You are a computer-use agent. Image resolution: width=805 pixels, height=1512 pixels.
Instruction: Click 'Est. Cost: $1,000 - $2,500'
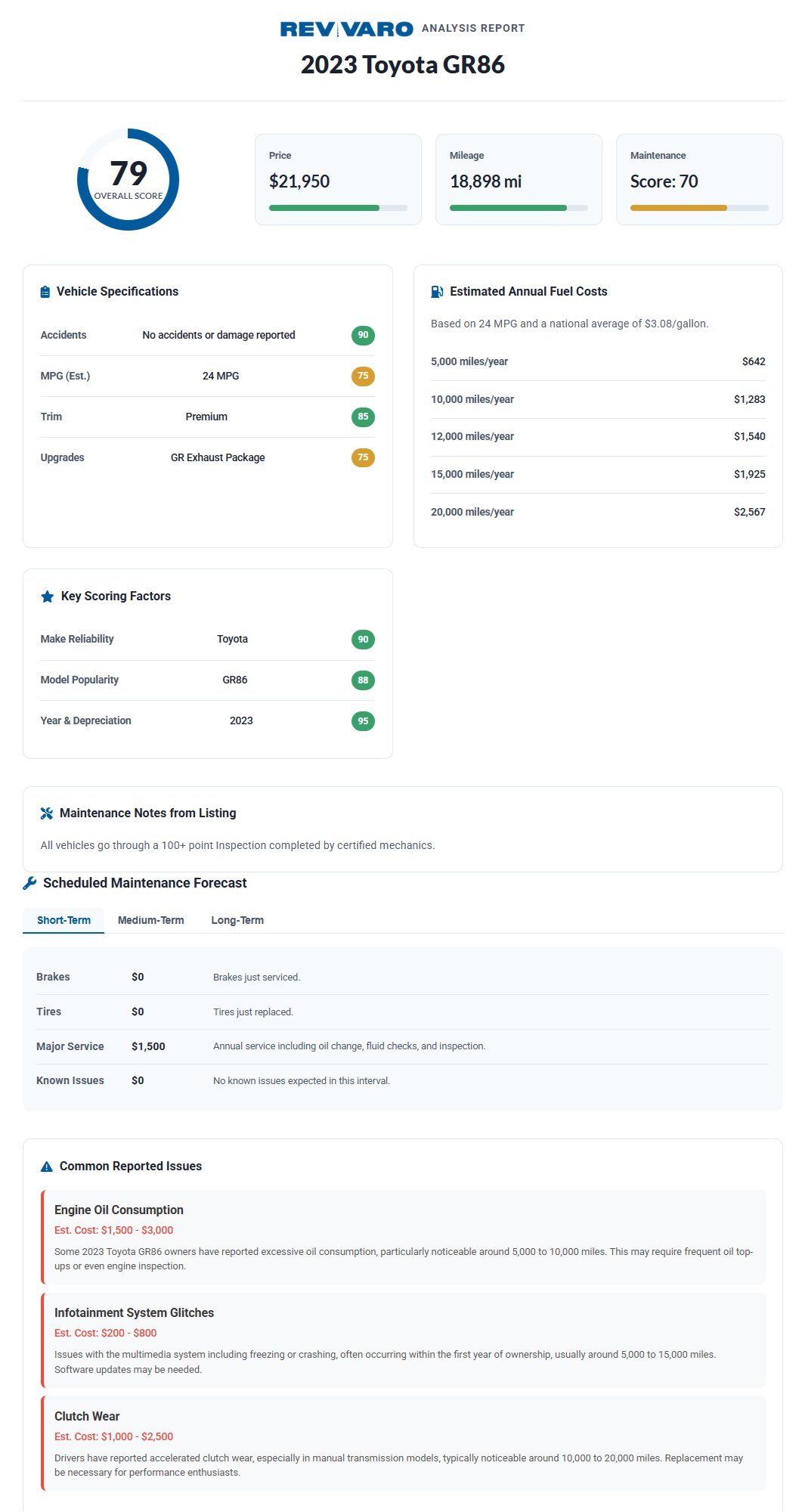point(113,1436)
